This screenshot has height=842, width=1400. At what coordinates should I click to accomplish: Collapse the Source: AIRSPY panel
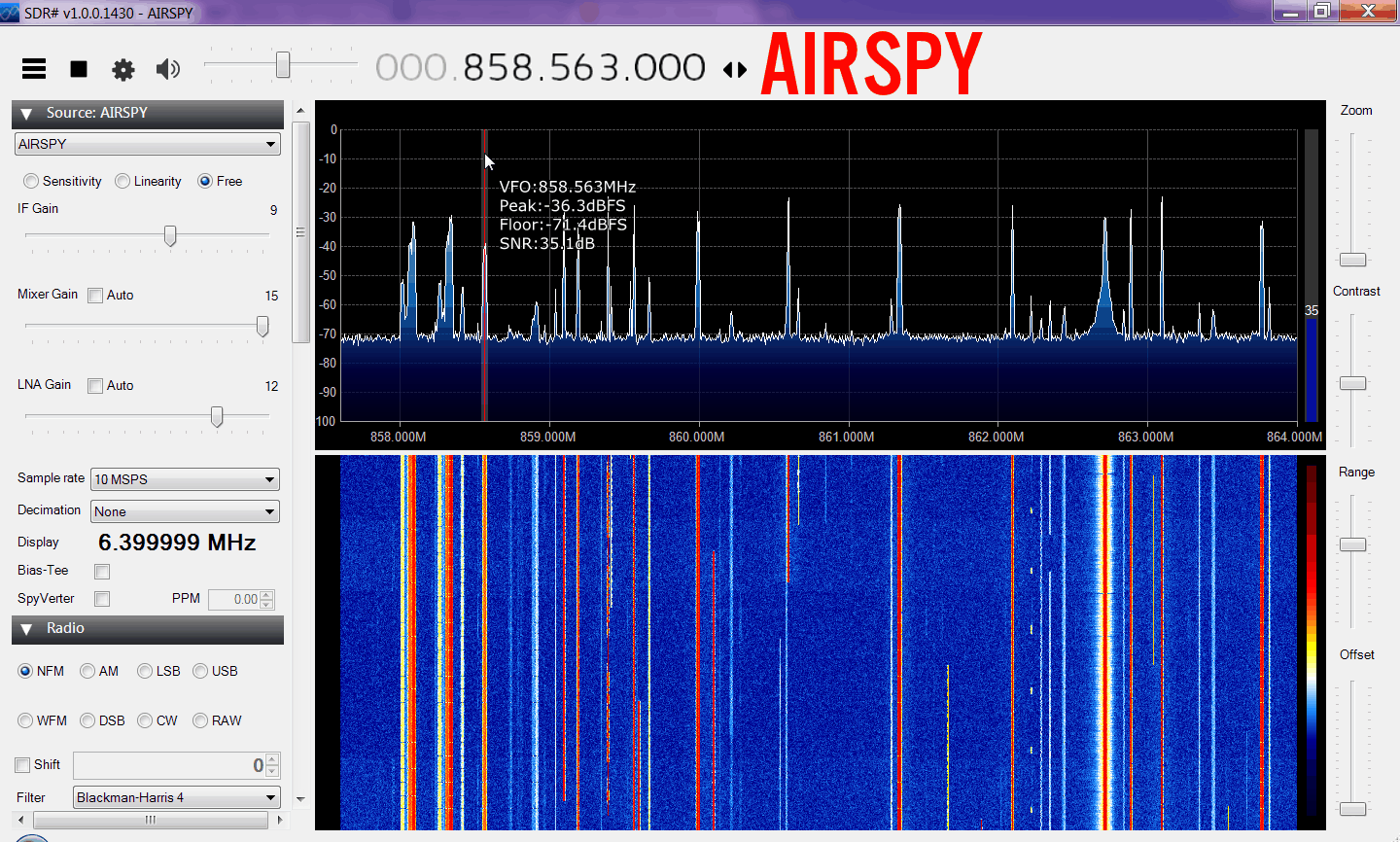(x=26, y=114)
